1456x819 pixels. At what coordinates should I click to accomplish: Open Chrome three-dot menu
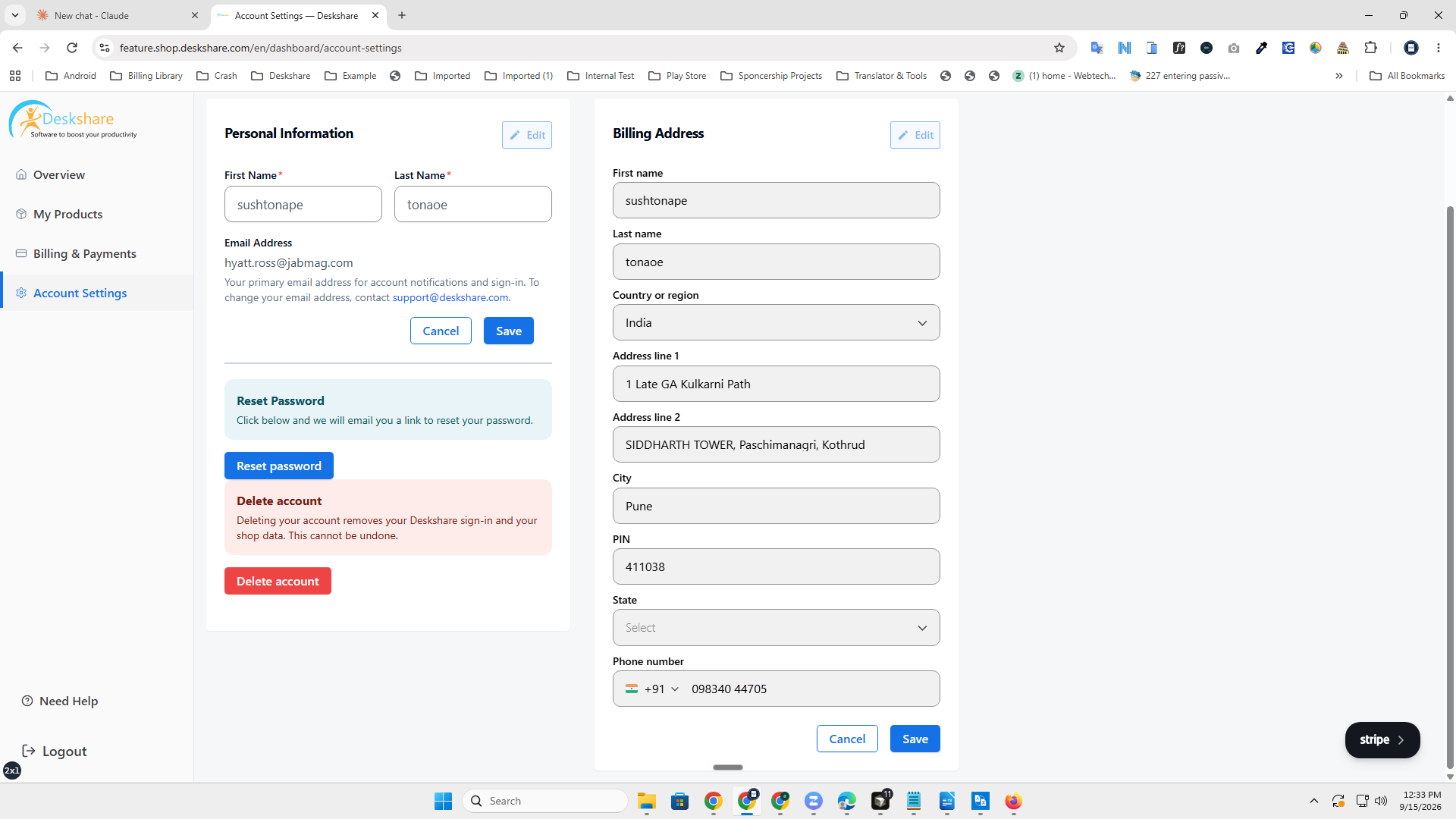1439,48
